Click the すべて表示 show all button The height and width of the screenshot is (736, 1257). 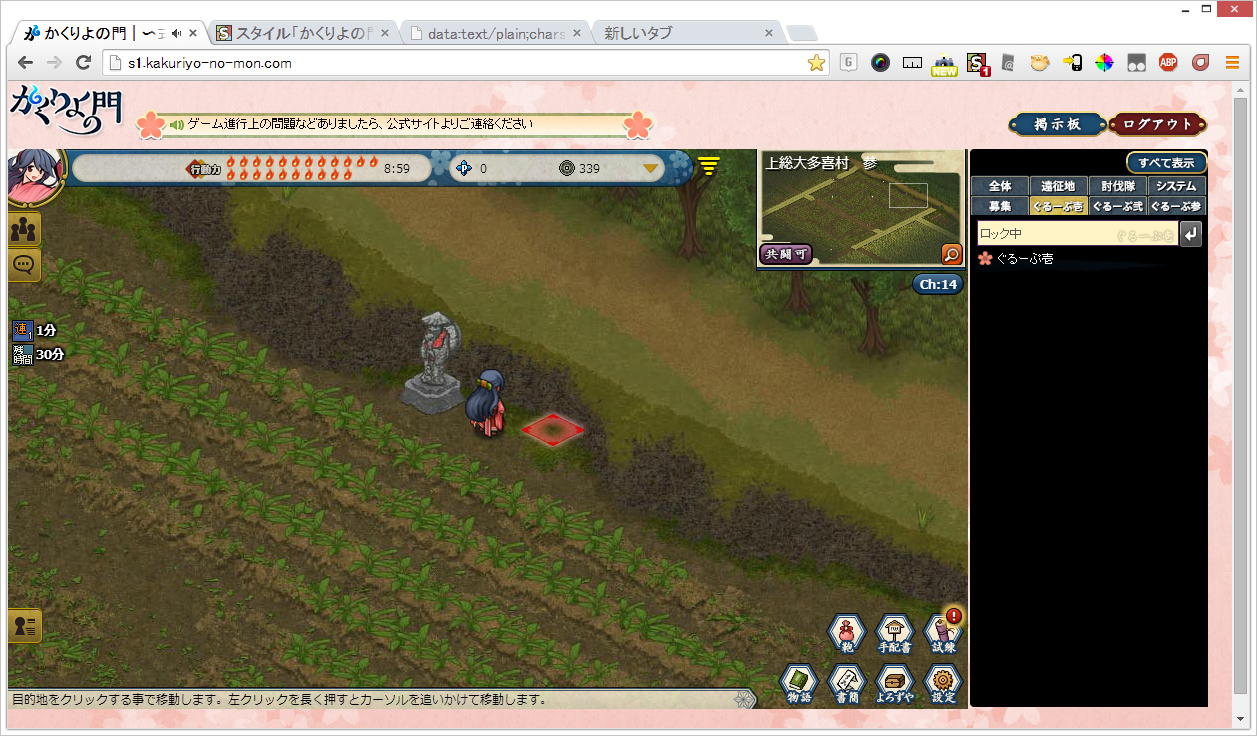[x=1166, y=163]
